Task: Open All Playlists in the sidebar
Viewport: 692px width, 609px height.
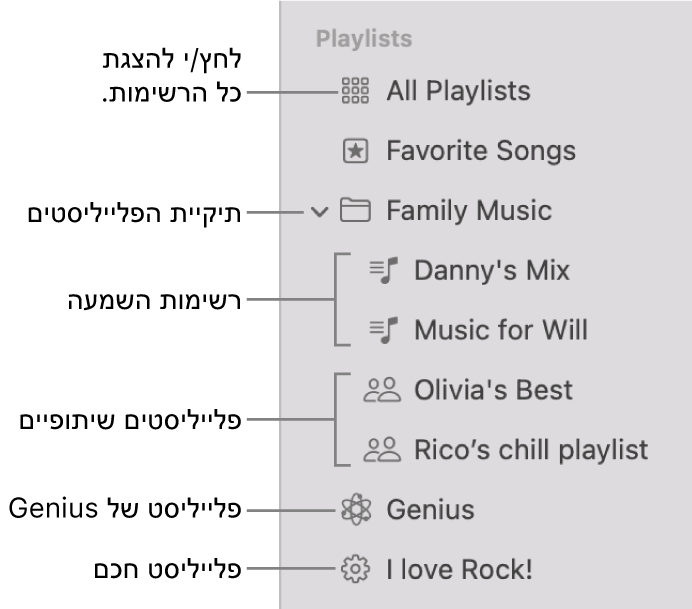Action: click(458, 92)
